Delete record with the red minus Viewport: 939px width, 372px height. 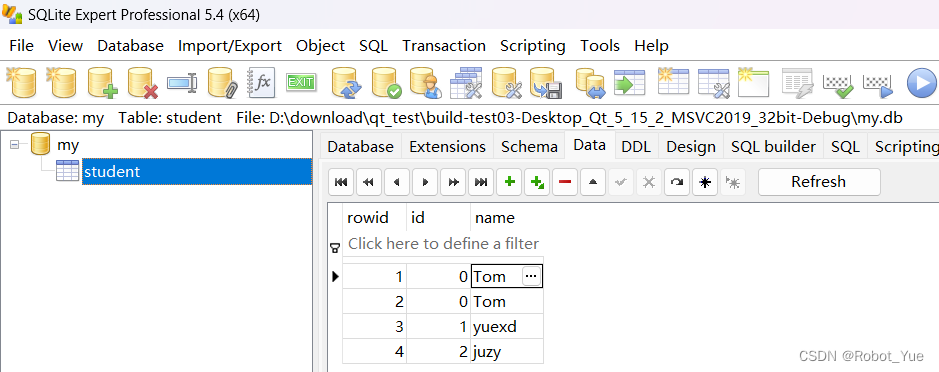coord(565,182)
